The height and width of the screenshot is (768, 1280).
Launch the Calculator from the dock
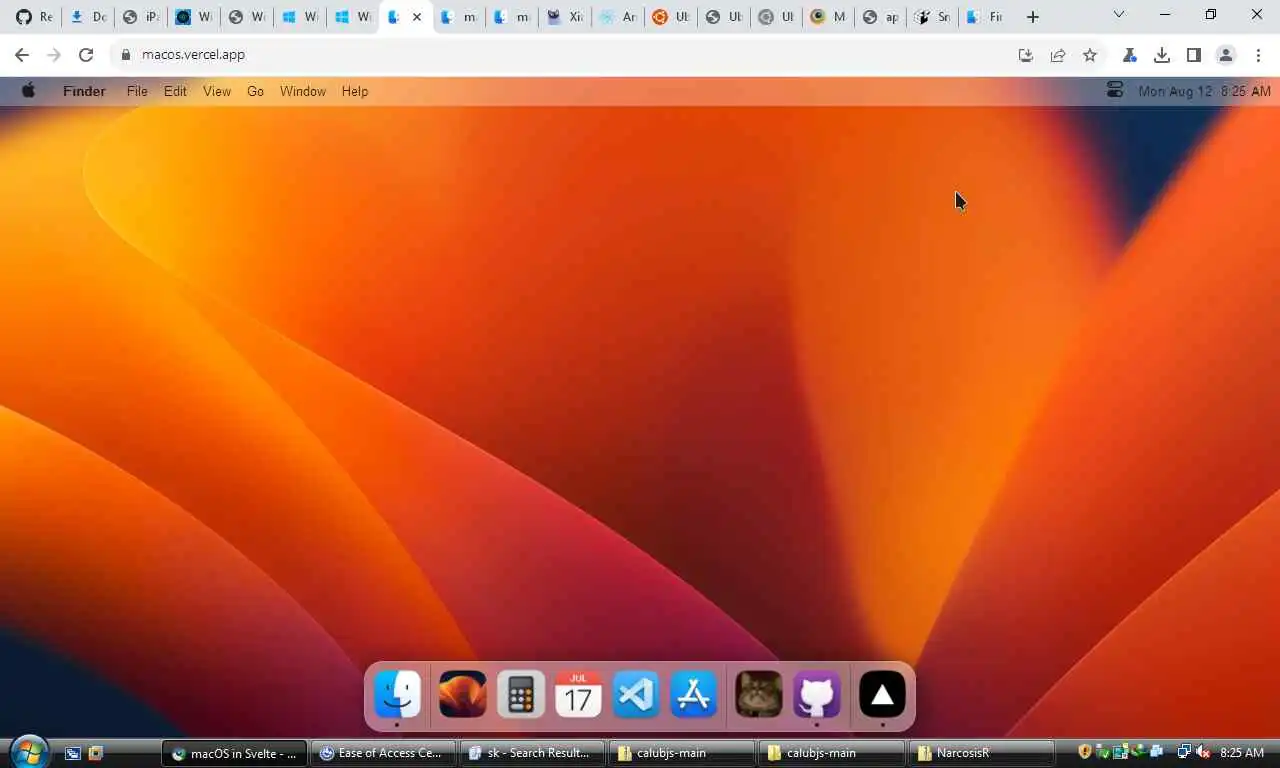(x=521, y=694)
